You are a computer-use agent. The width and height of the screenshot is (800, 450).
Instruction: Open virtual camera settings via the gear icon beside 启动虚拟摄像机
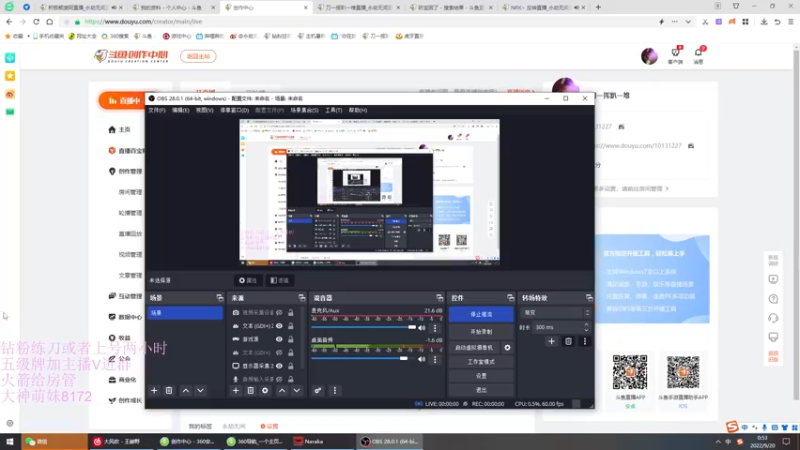[507, 347]
